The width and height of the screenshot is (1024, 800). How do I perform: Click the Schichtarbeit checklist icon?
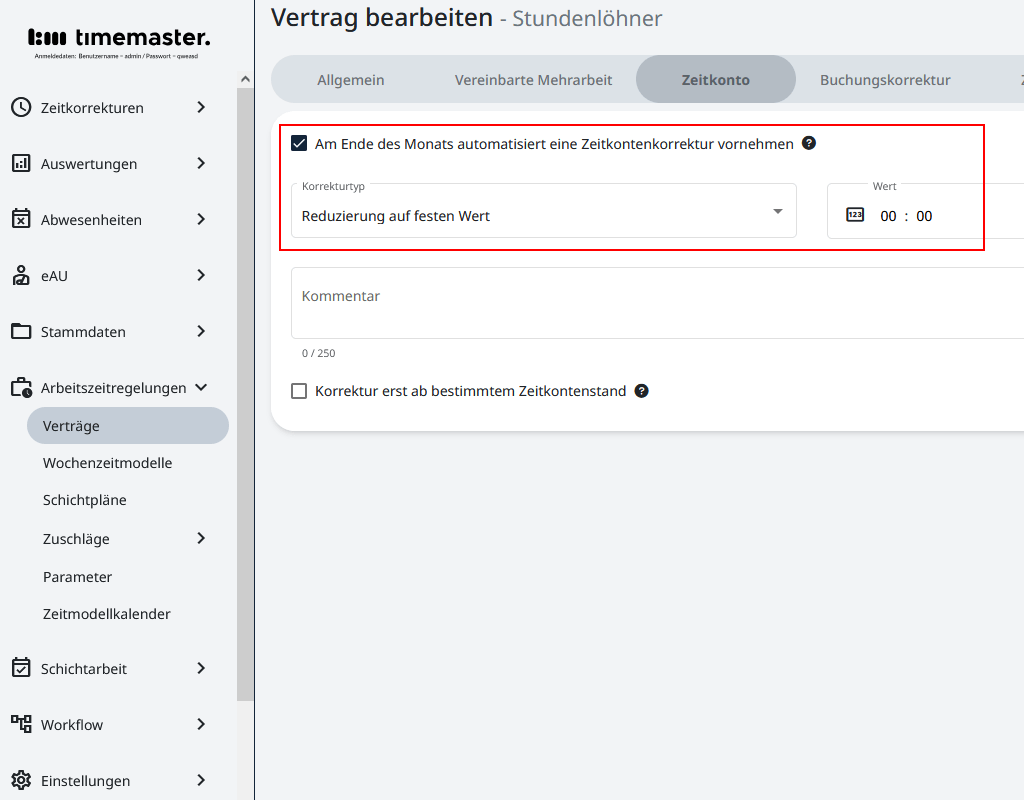(21, 668)
